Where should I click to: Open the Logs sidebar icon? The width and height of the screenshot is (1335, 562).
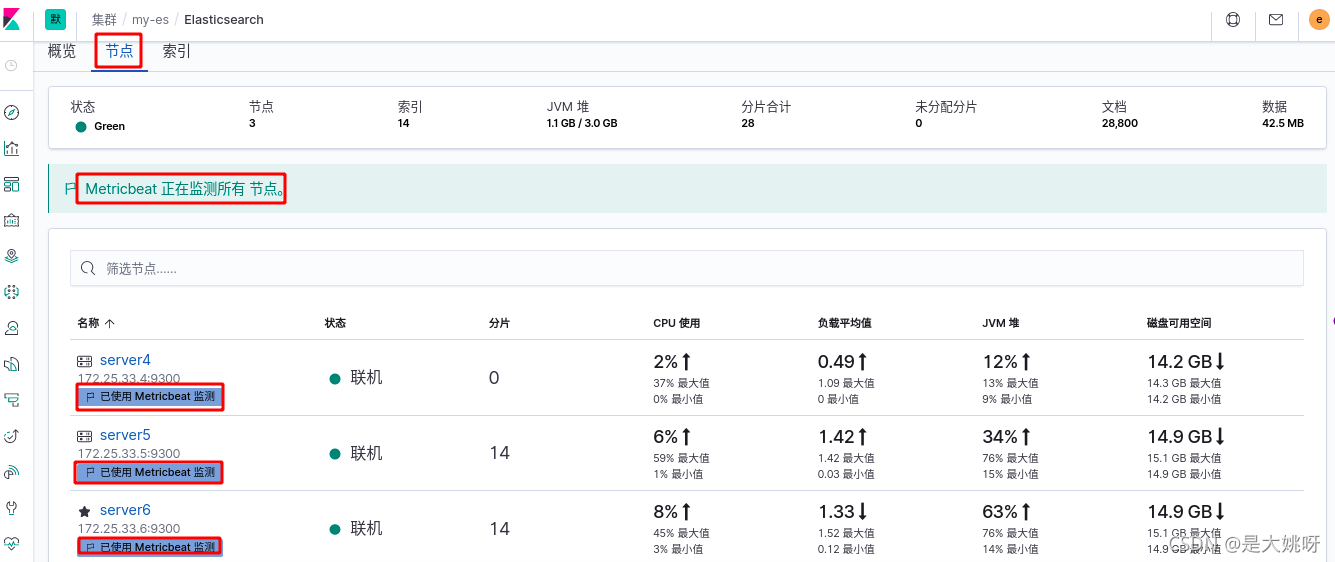tap(12, 364)
